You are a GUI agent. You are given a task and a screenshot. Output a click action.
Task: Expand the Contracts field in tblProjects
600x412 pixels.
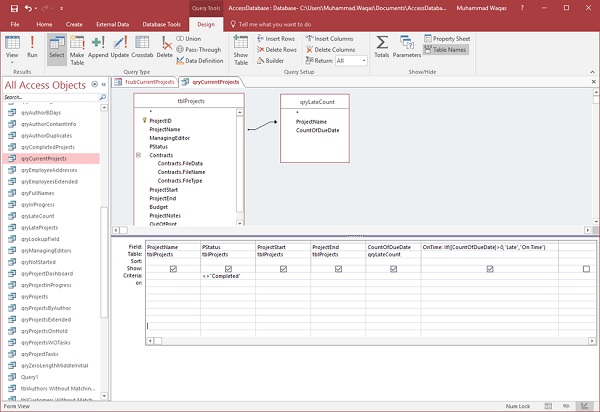tap(139, 156)
